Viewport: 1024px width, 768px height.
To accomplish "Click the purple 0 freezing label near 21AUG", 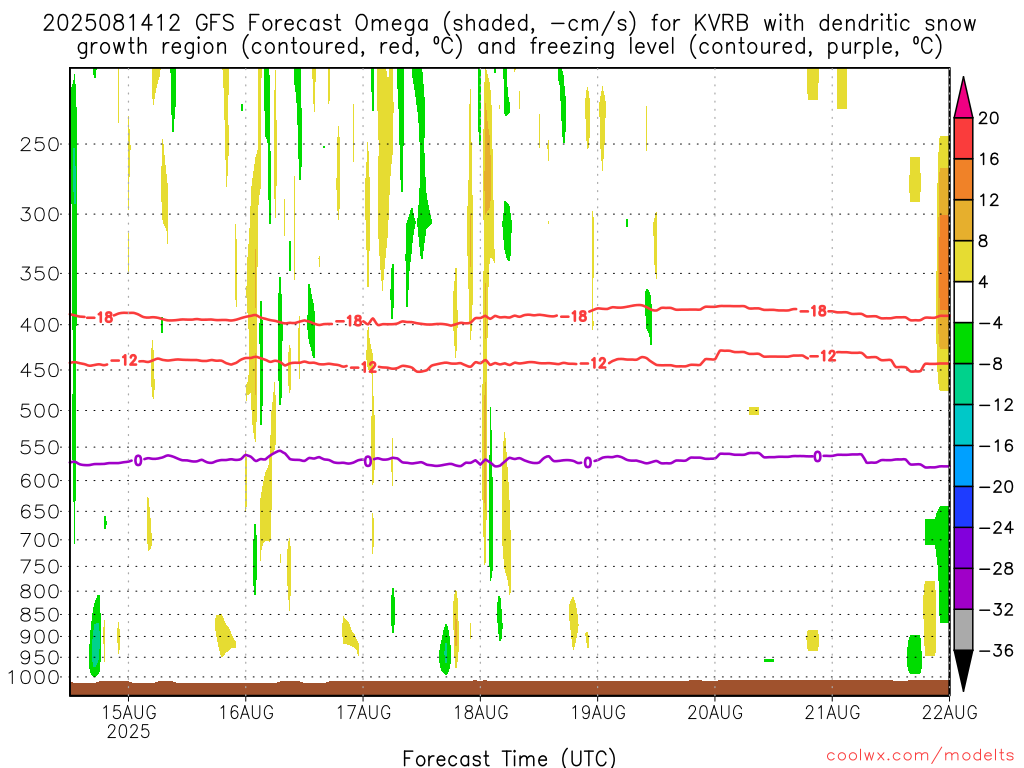I will (818, 456).
